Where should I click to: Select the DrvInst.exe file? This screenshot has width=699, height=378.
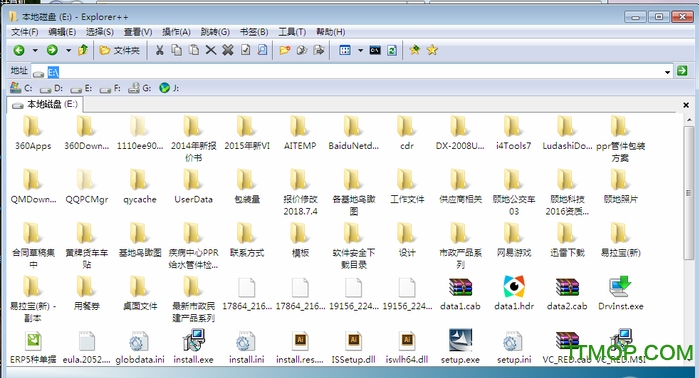coord(621,293)
